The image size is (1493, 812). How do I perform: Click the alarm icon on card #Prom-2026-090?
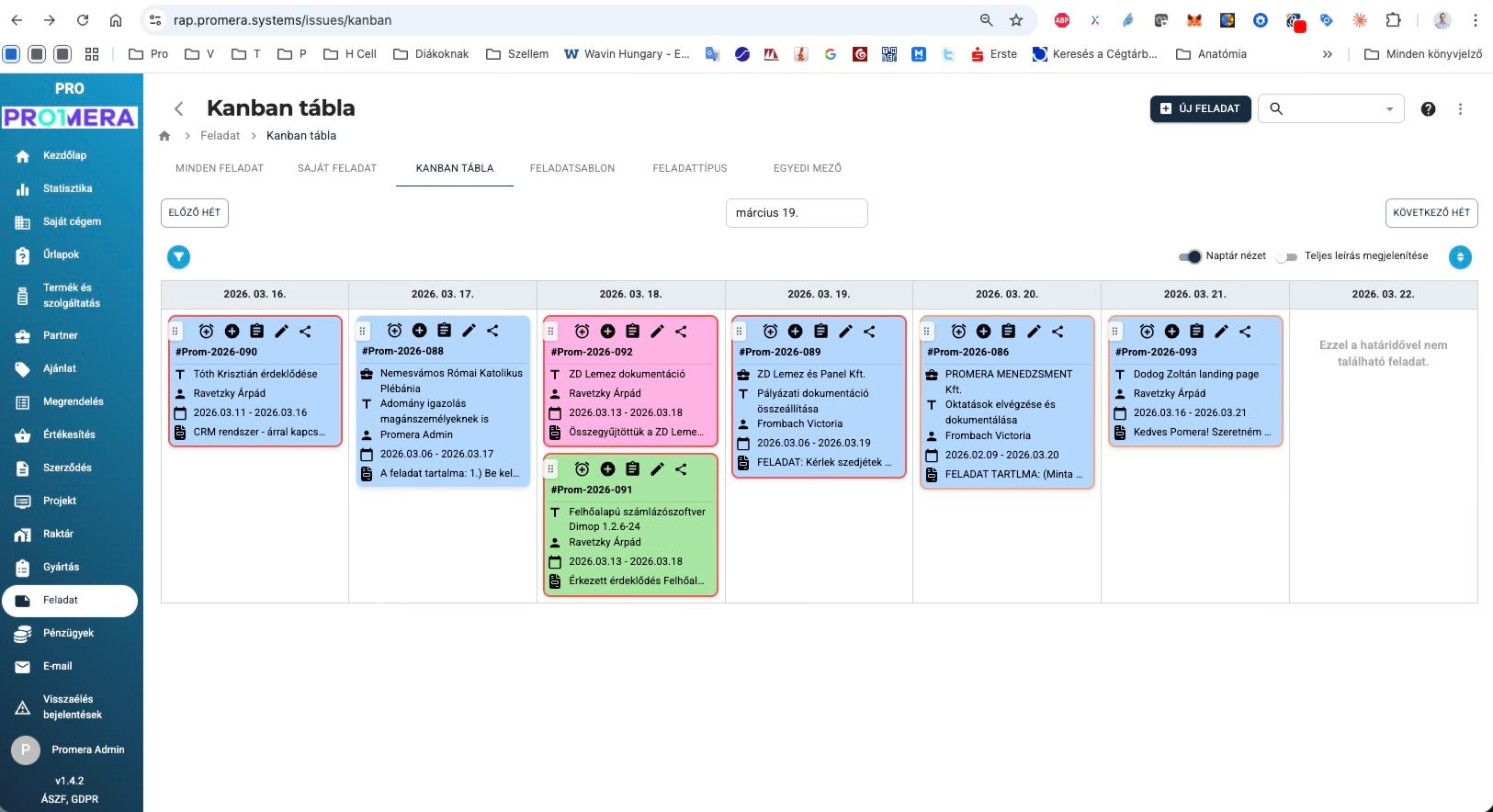tap(207, 332)
